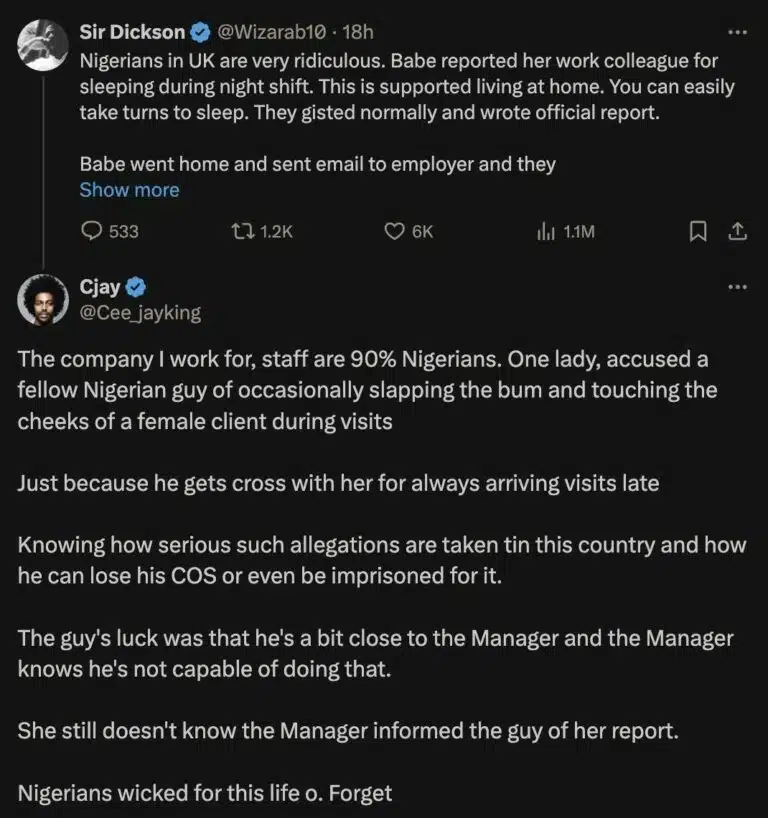This screenshot has width=768, height=818.
Task: Bookmark Sir Dickson's tweet
Action: (697, 231)
